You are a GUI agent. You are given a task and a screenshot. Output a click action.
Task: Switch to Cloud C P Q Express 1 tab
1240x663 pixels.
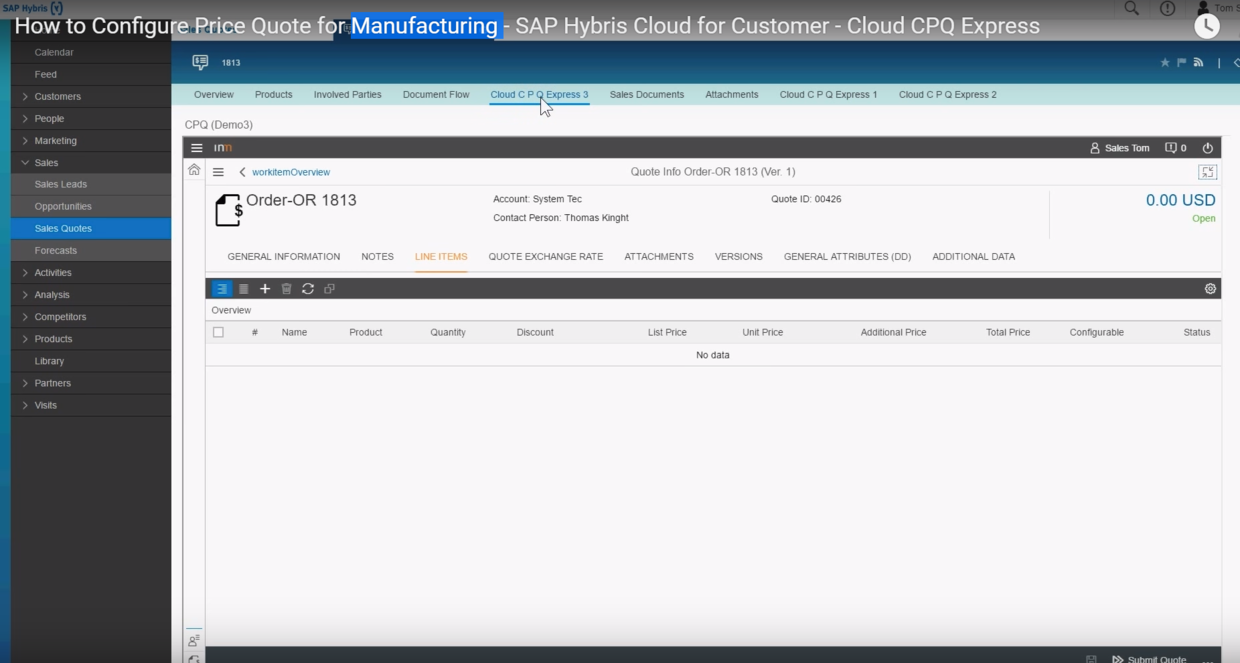[x=828, y=95]
